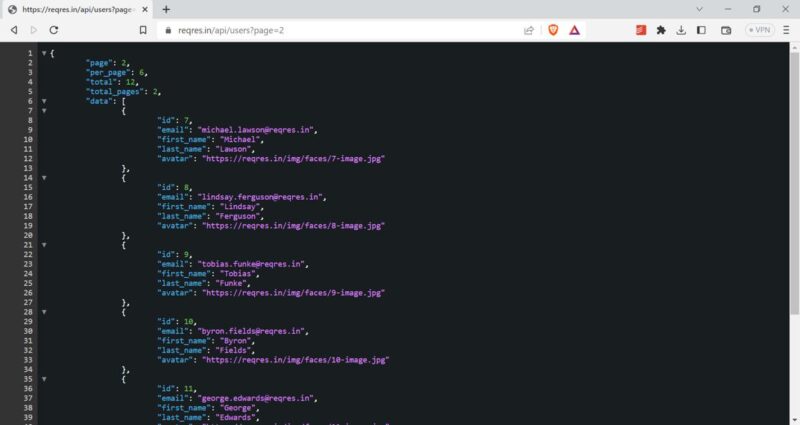Collapse the user object on line 21

click(44, 245)
